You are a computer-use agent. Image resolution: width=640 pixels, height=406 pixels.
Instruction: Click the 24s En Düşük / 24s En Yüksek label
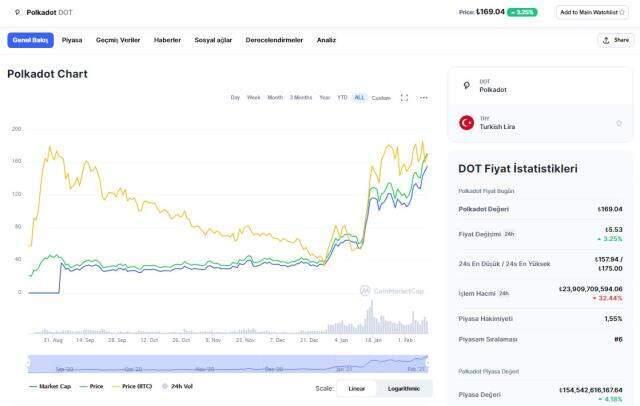tap(504, 264)
